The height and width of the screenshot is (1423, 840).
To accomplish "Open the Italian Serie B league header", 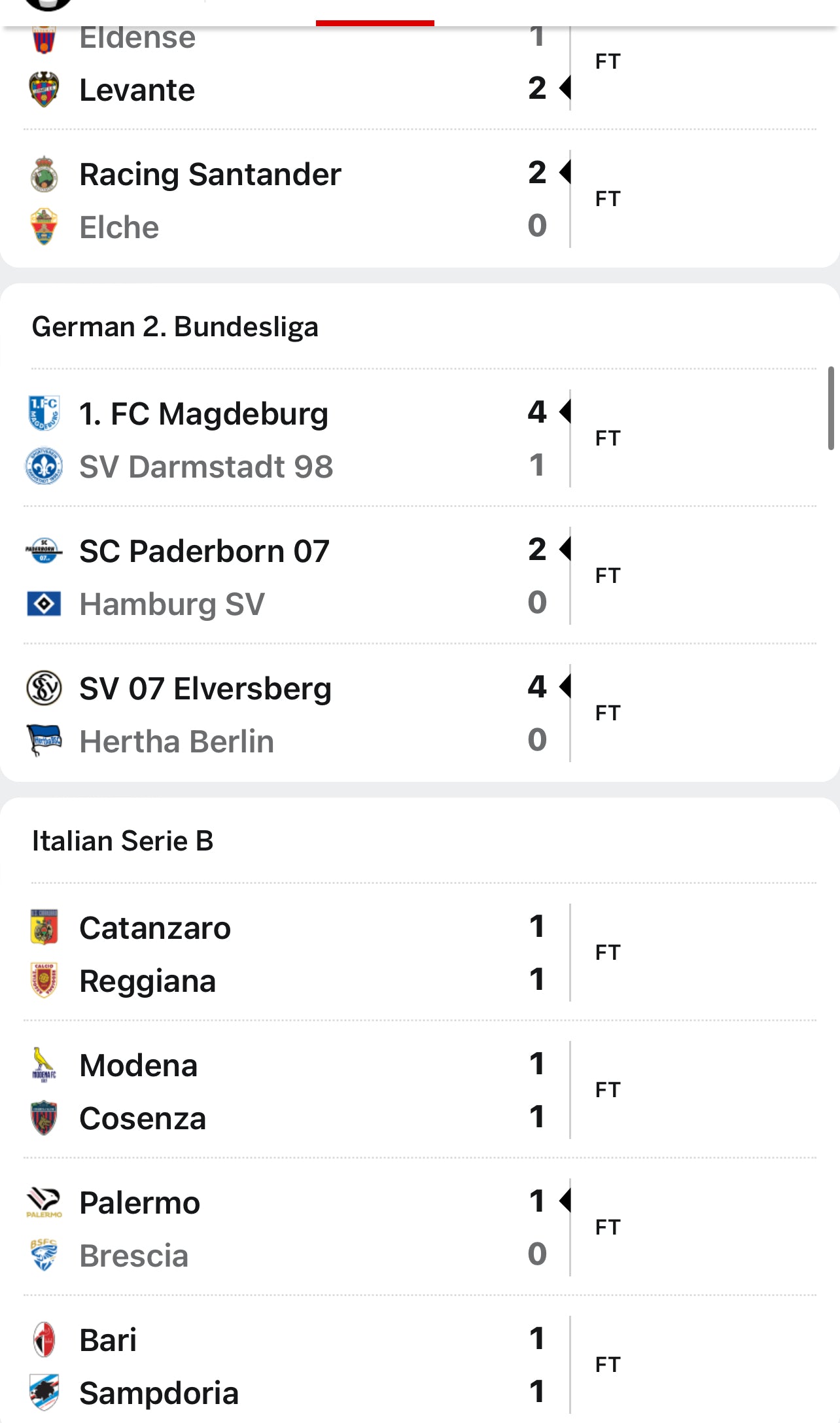I will click(123, 841).
